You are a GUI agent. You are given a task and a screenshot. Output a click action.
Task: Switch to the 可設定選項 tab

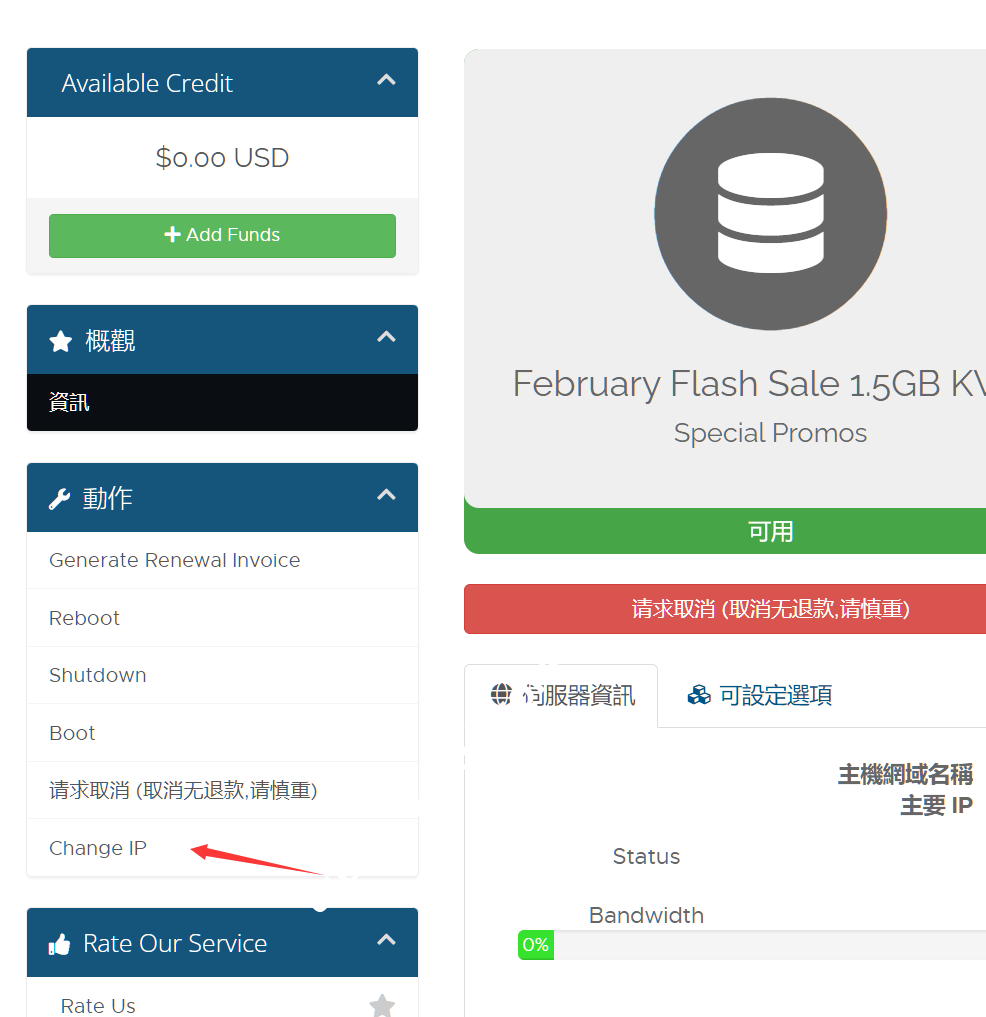760,696
